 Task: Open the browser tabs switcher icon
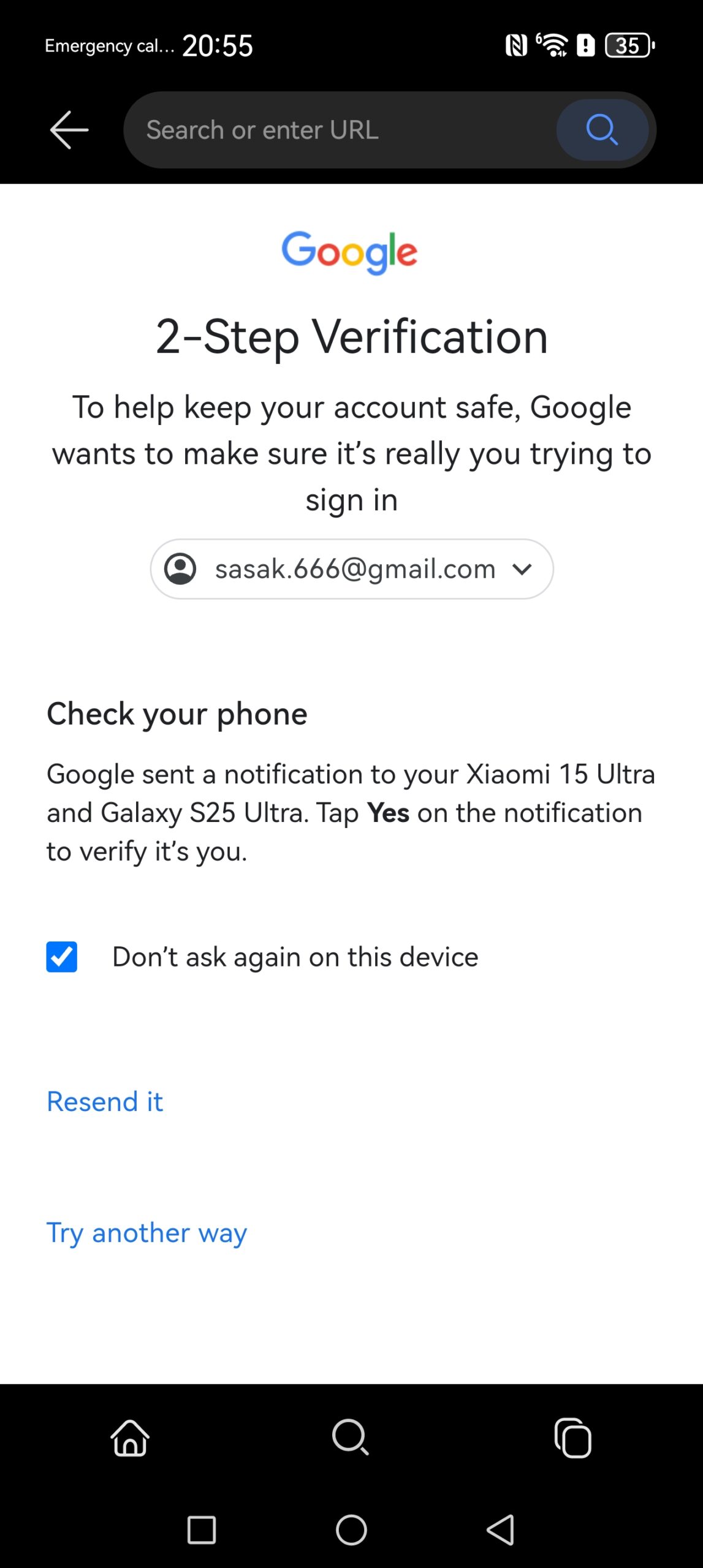[573, 1437]
